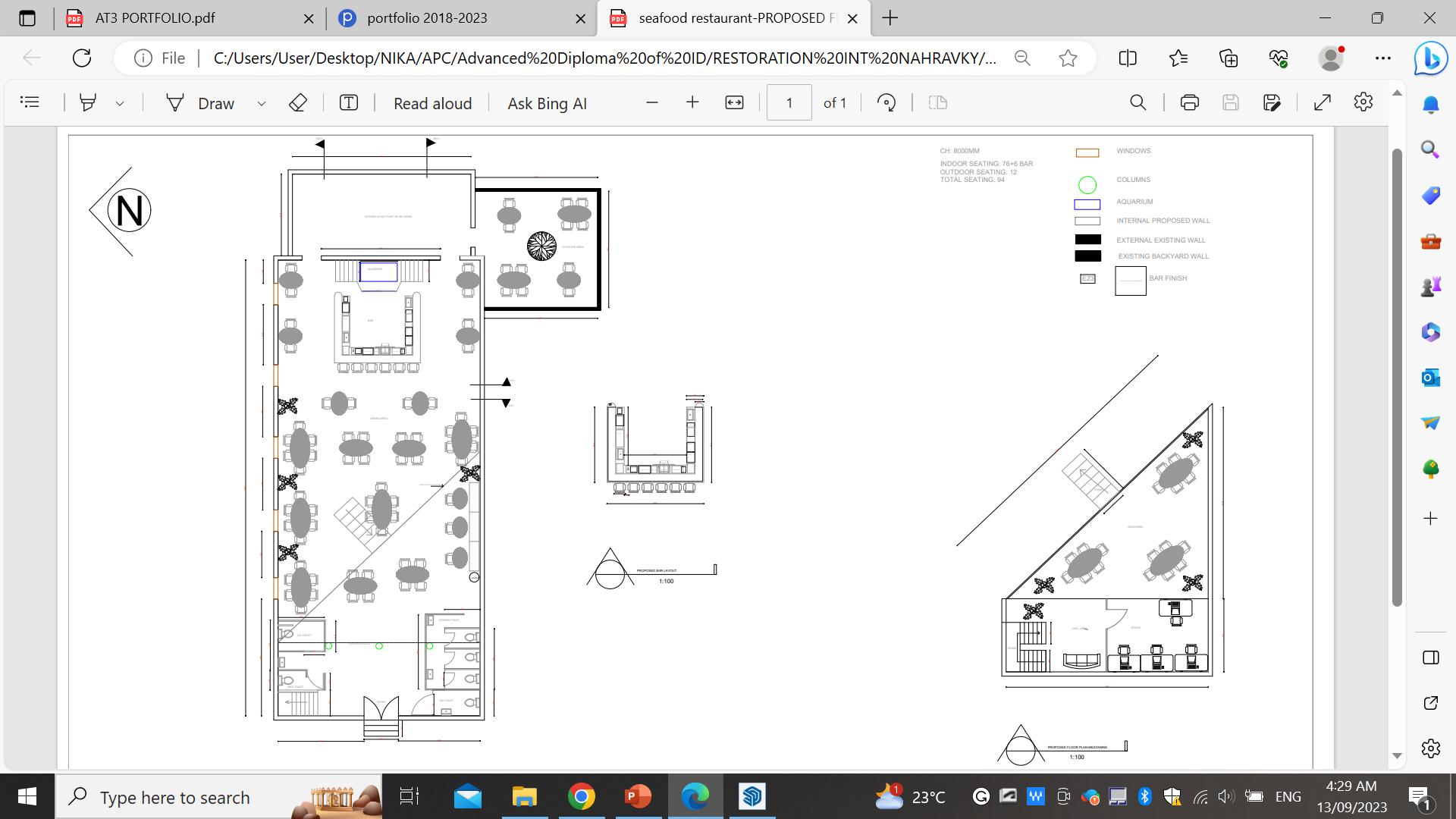Expand the Draw options dropdown arrow

(262, 103)
